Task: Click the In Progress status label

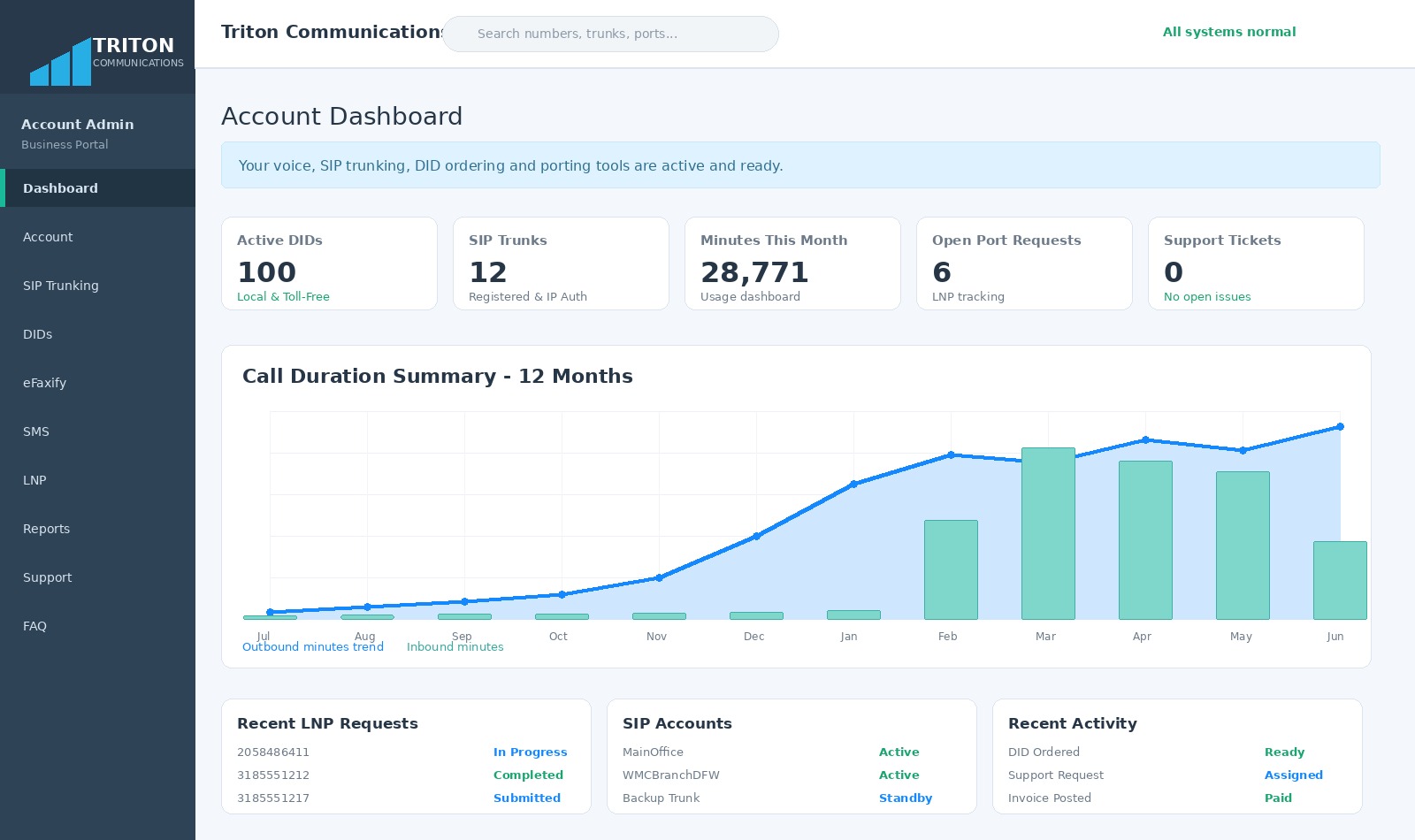Action: click(530, 752)
